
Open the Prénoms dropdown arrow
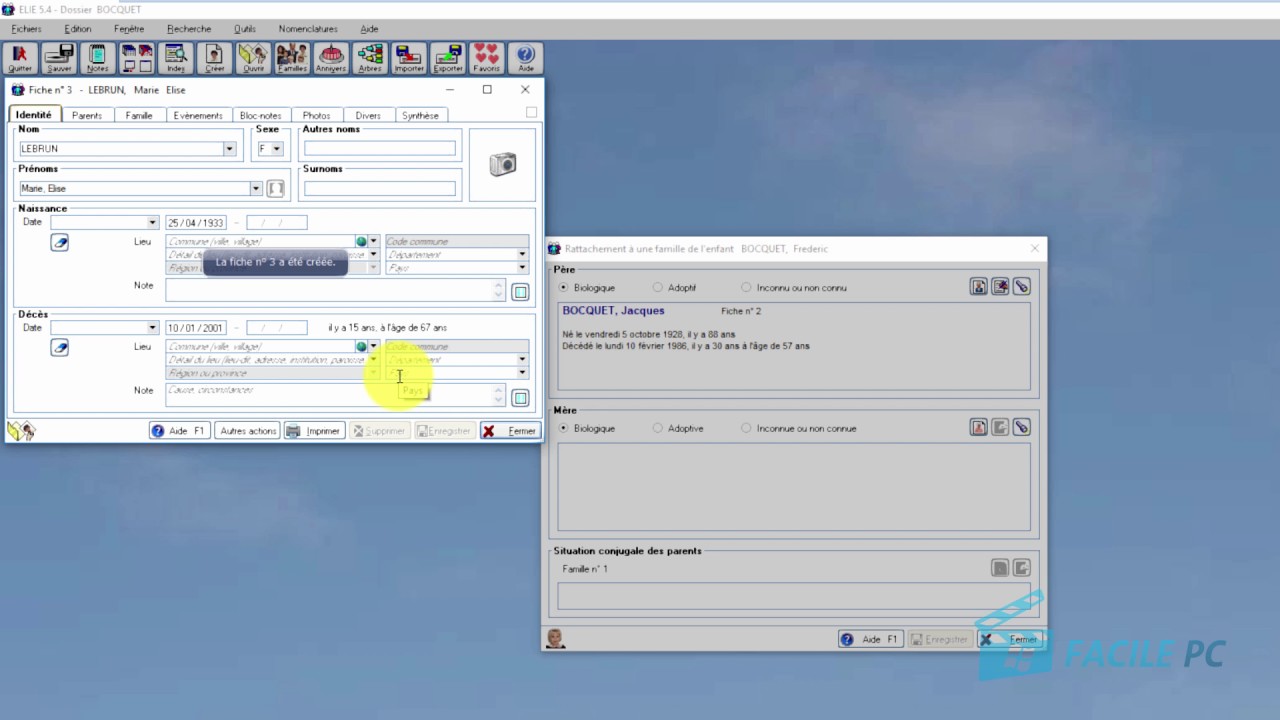[255, 188]
